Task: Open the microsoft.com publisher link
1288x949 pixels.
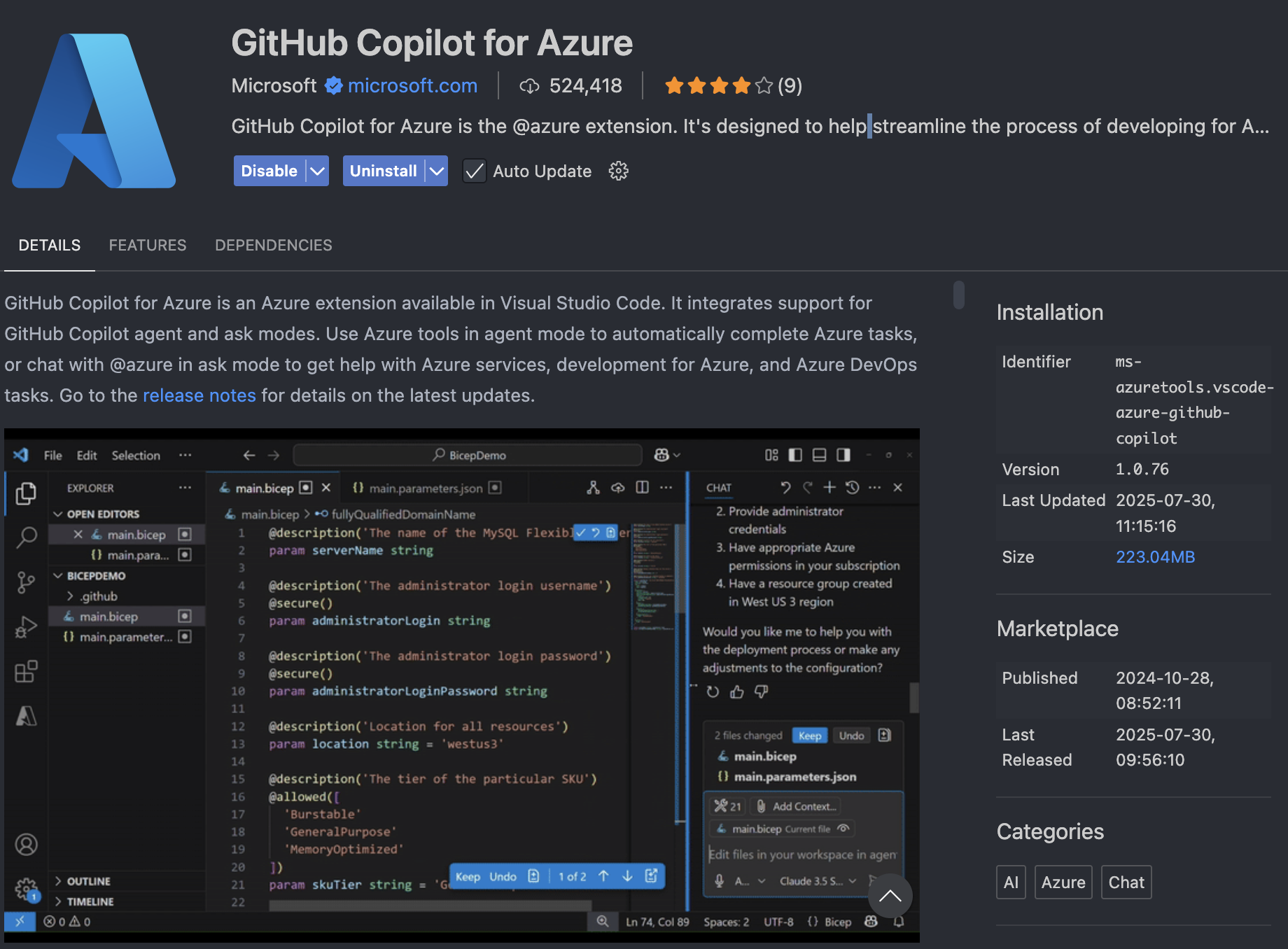Action: tap(412, 85)
